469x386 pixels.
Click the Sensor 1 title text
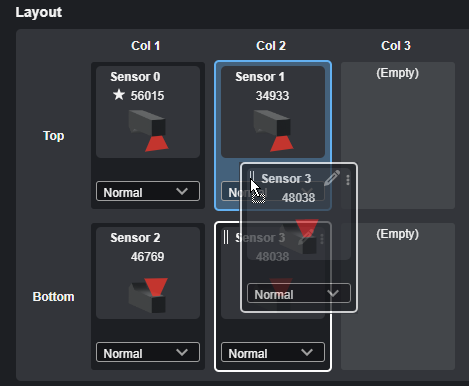pyautogui.click(x=260, y=77)
